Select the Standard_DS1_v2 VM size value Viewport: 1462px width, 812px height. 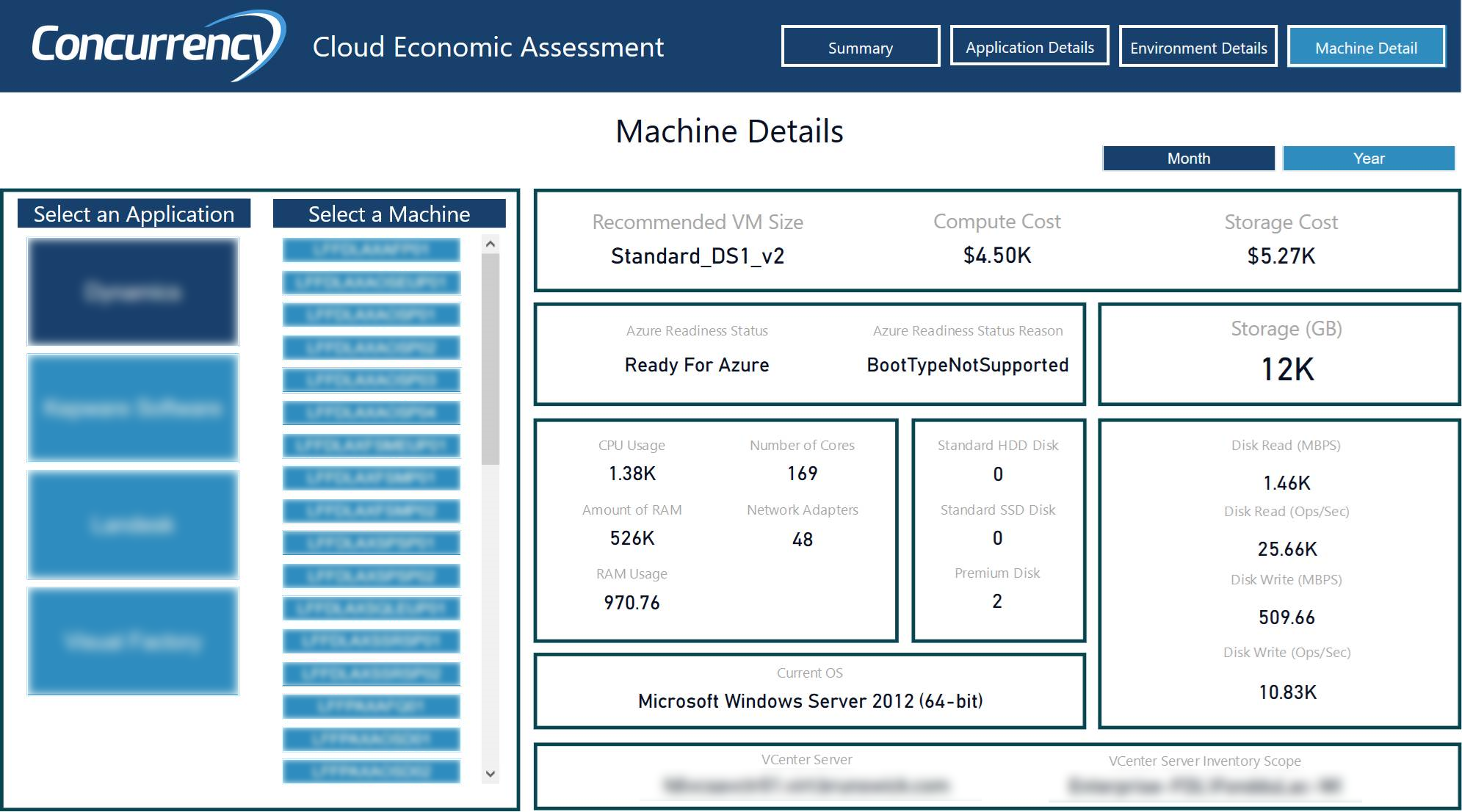698,256
